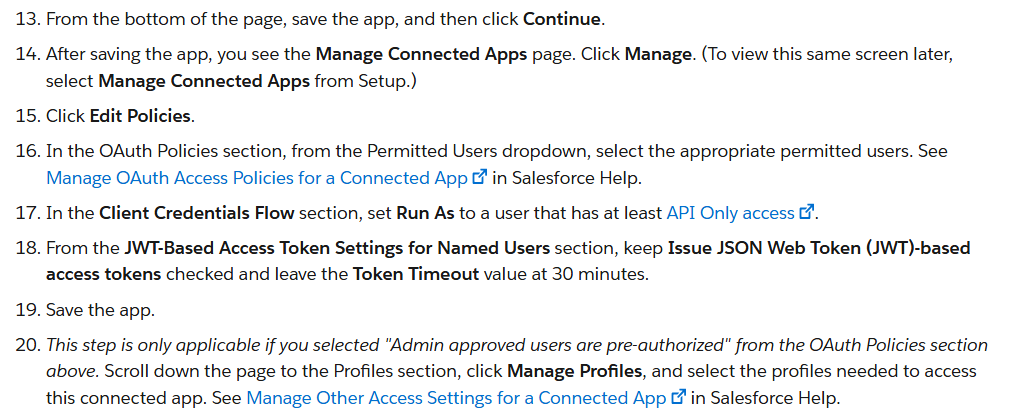Image resolution: width=1015 pixels, height=419 pixels.
Task: Click external-link icon beside API Only access
Action: 807,212
